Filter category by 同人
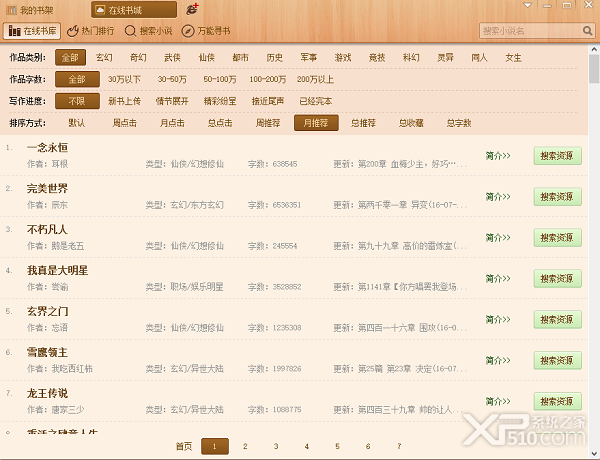This screenshot has width=600, height=460. point(479,58)
